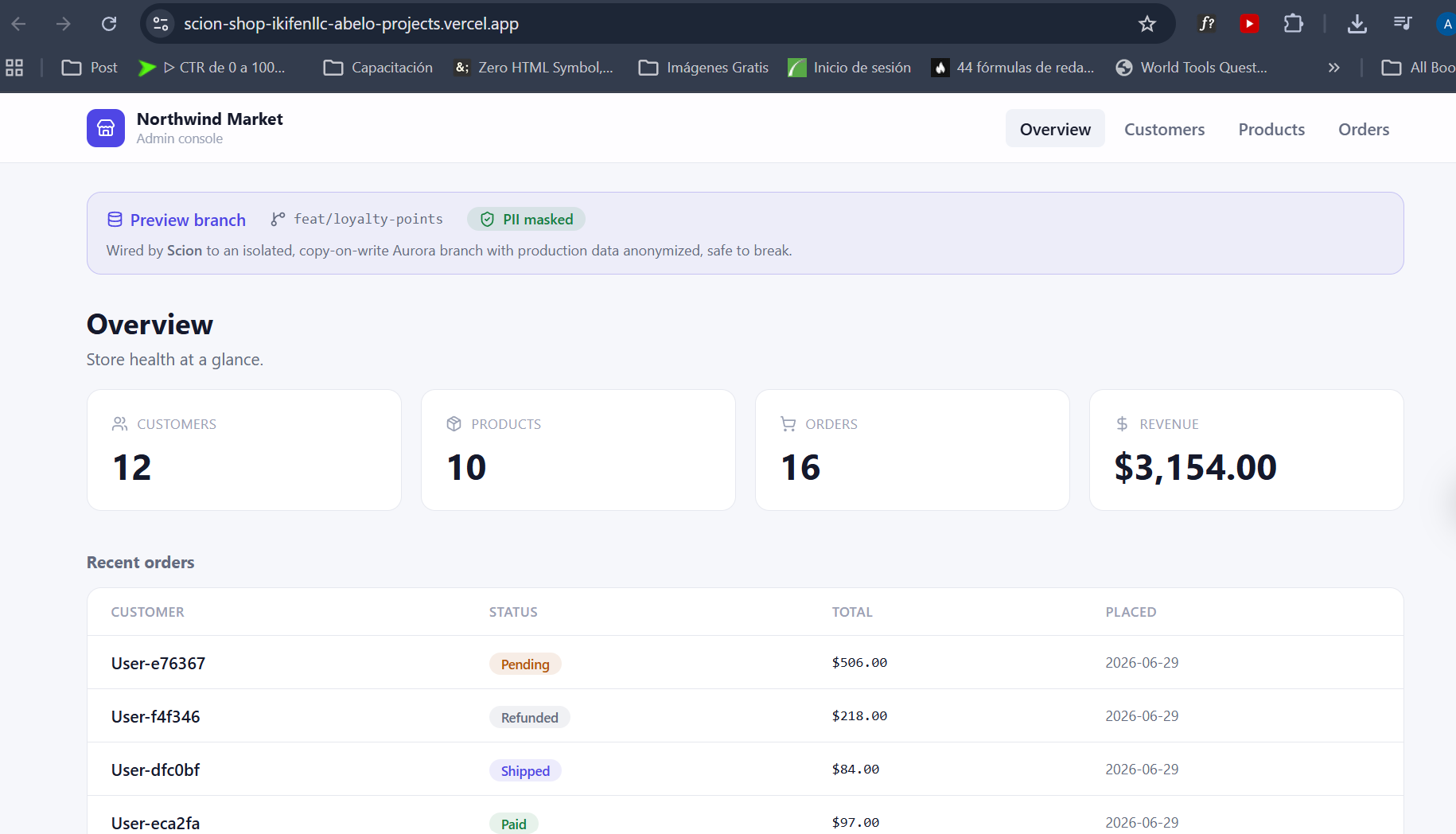
Task: Click the Revenue $3,154.00 card
Action: (1246, 450)
